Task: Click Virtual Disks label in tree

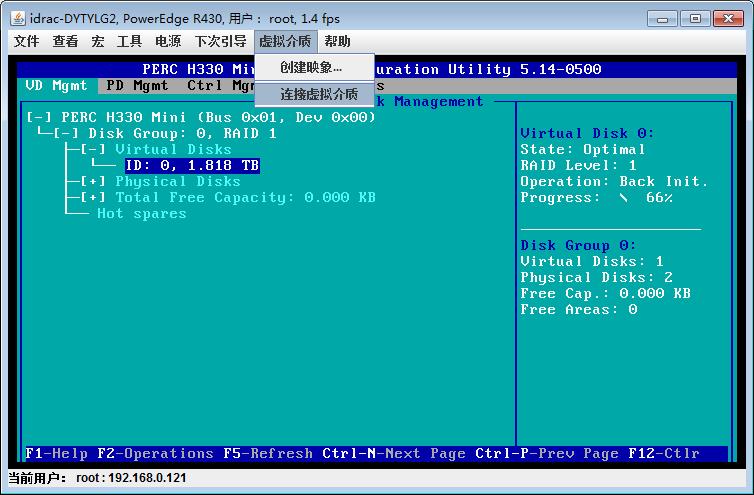Action: [x=173, y=149]
